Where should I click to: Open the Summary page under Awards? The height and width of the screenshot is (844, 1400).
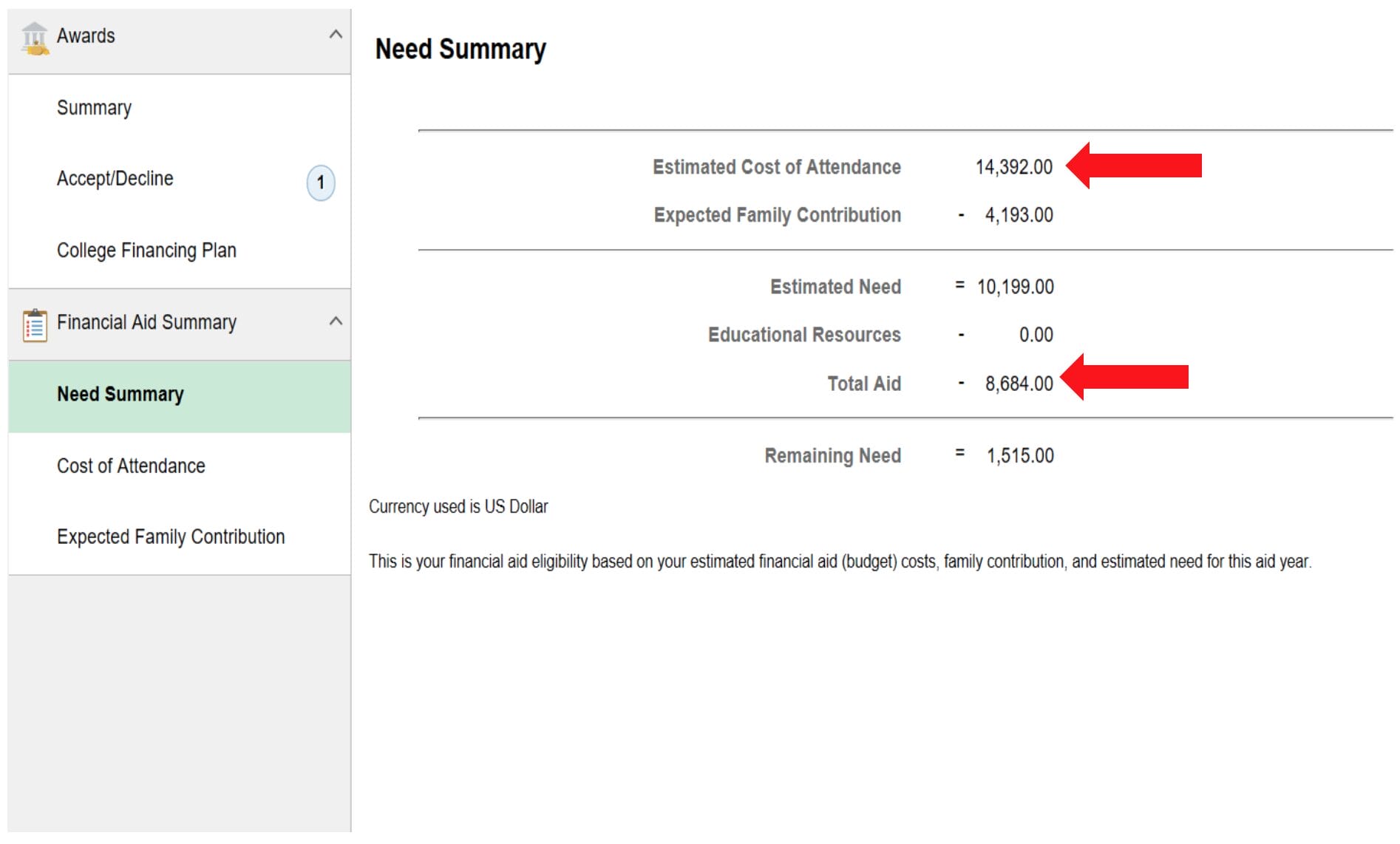pyautogui.click(x=94, y=108)
